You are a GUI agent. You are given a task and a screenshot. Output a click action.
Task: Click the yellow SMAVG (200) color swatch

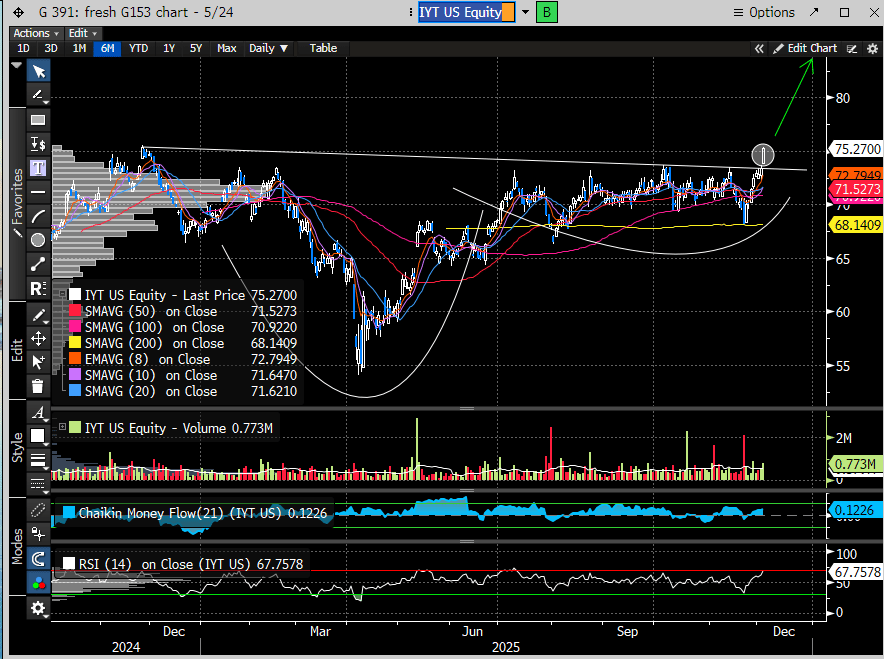(75, 343)
